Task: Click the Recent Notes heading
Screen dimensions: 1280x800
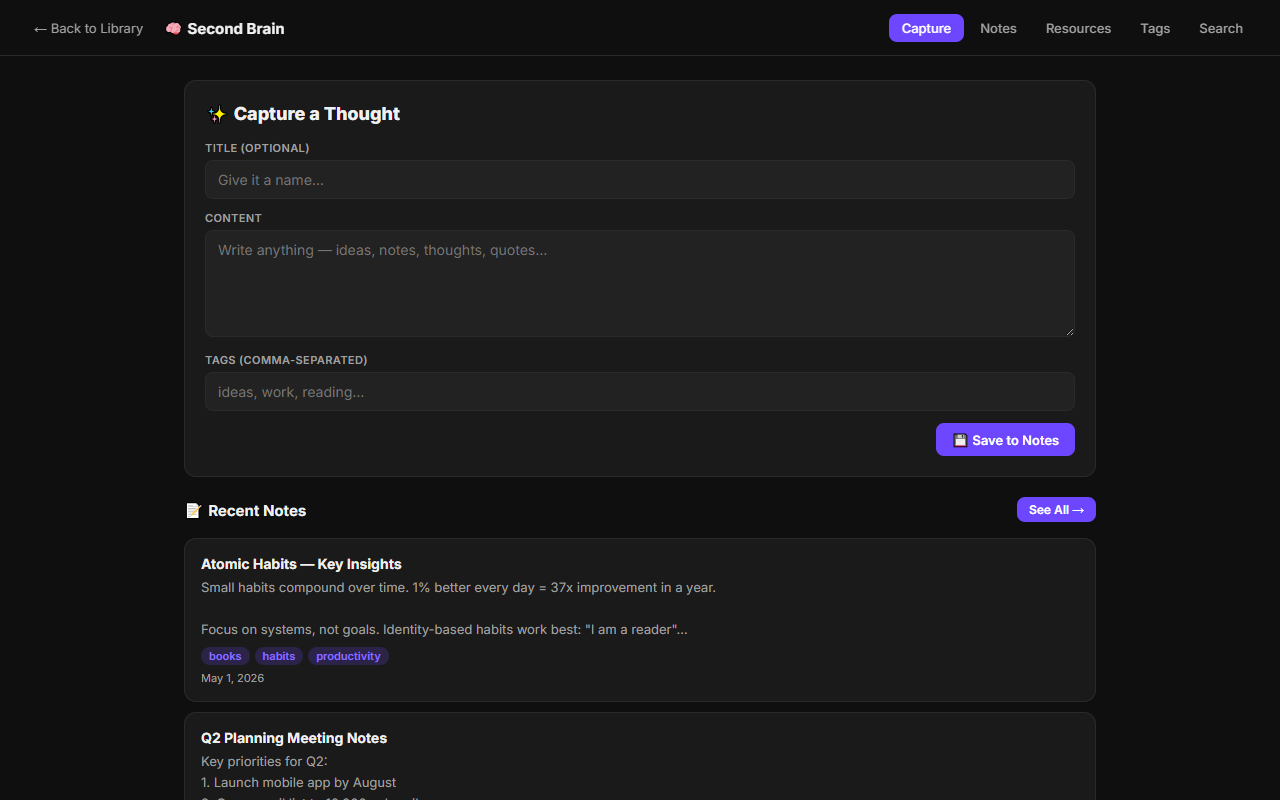Action: [257, 511]
